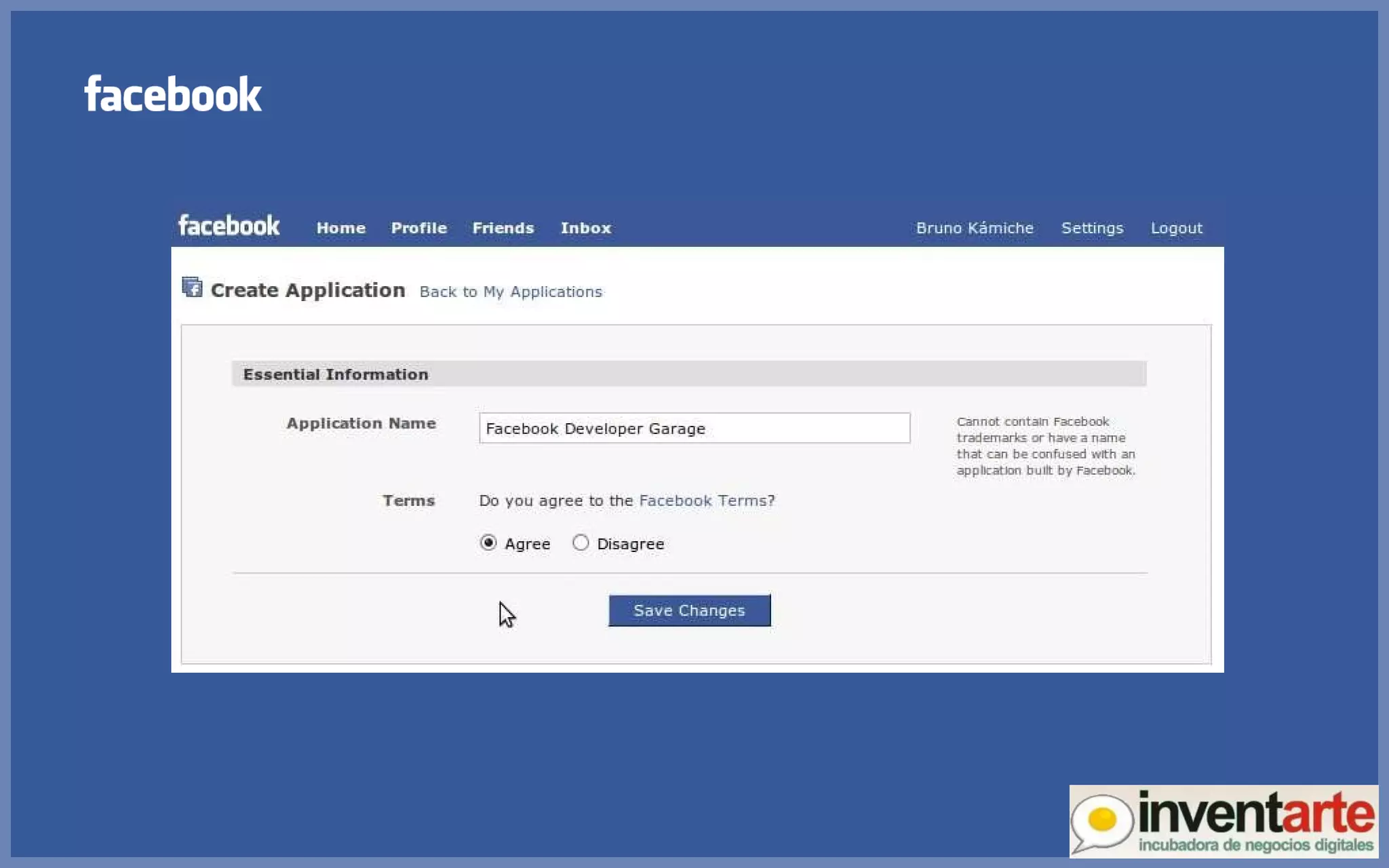Viewport: 1389px width, 868px height.
Task: Click the large facebook logo at top
Action: tap(173, 94)
